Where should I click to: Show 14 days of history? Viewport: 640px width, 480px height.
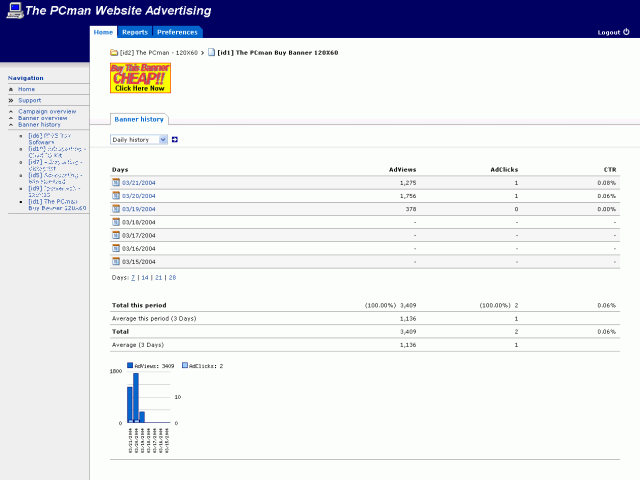145,278
